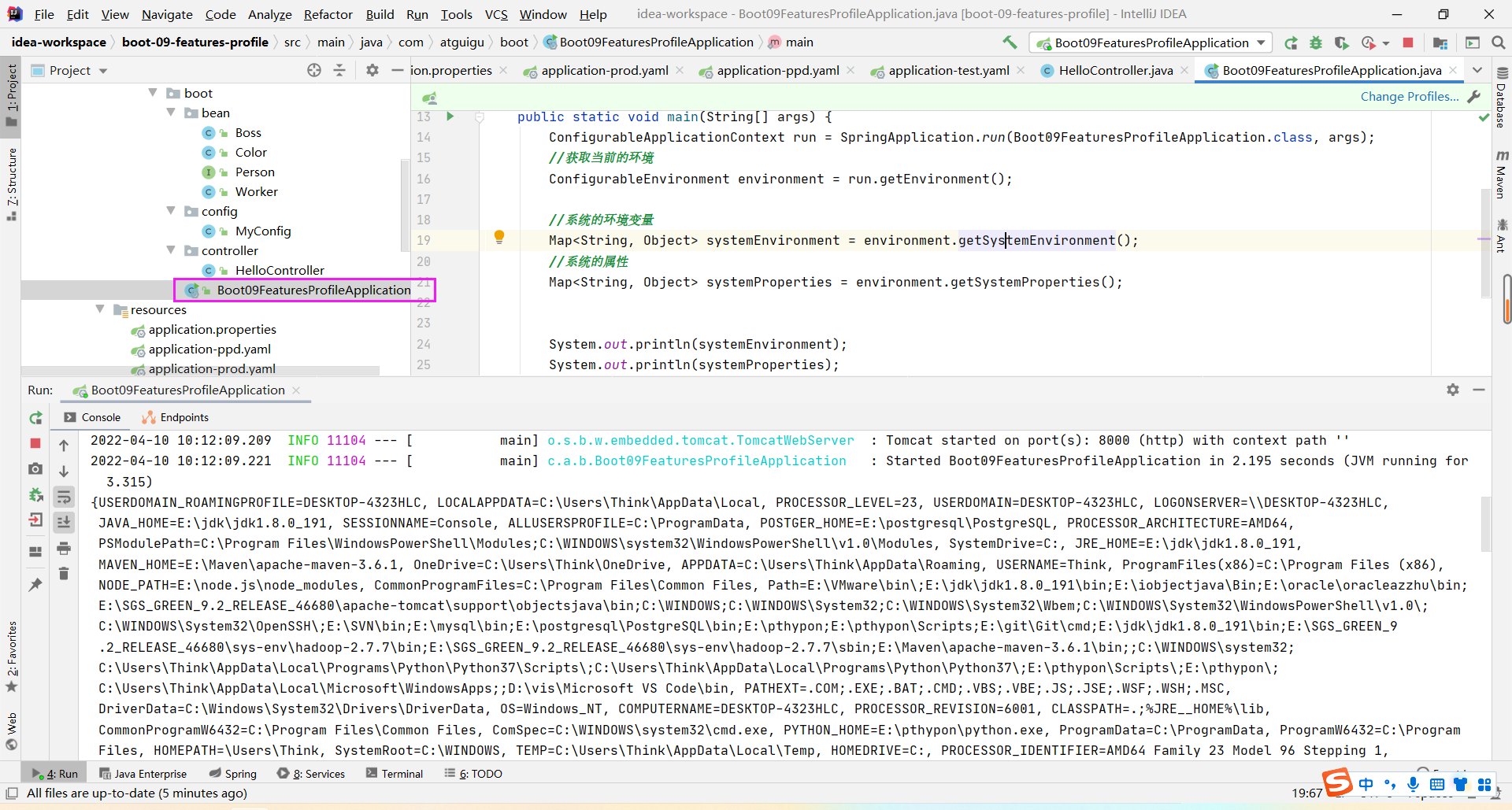1512x810 pixels.
Task: Print the console output using printer icon
Action: [64, 548]
